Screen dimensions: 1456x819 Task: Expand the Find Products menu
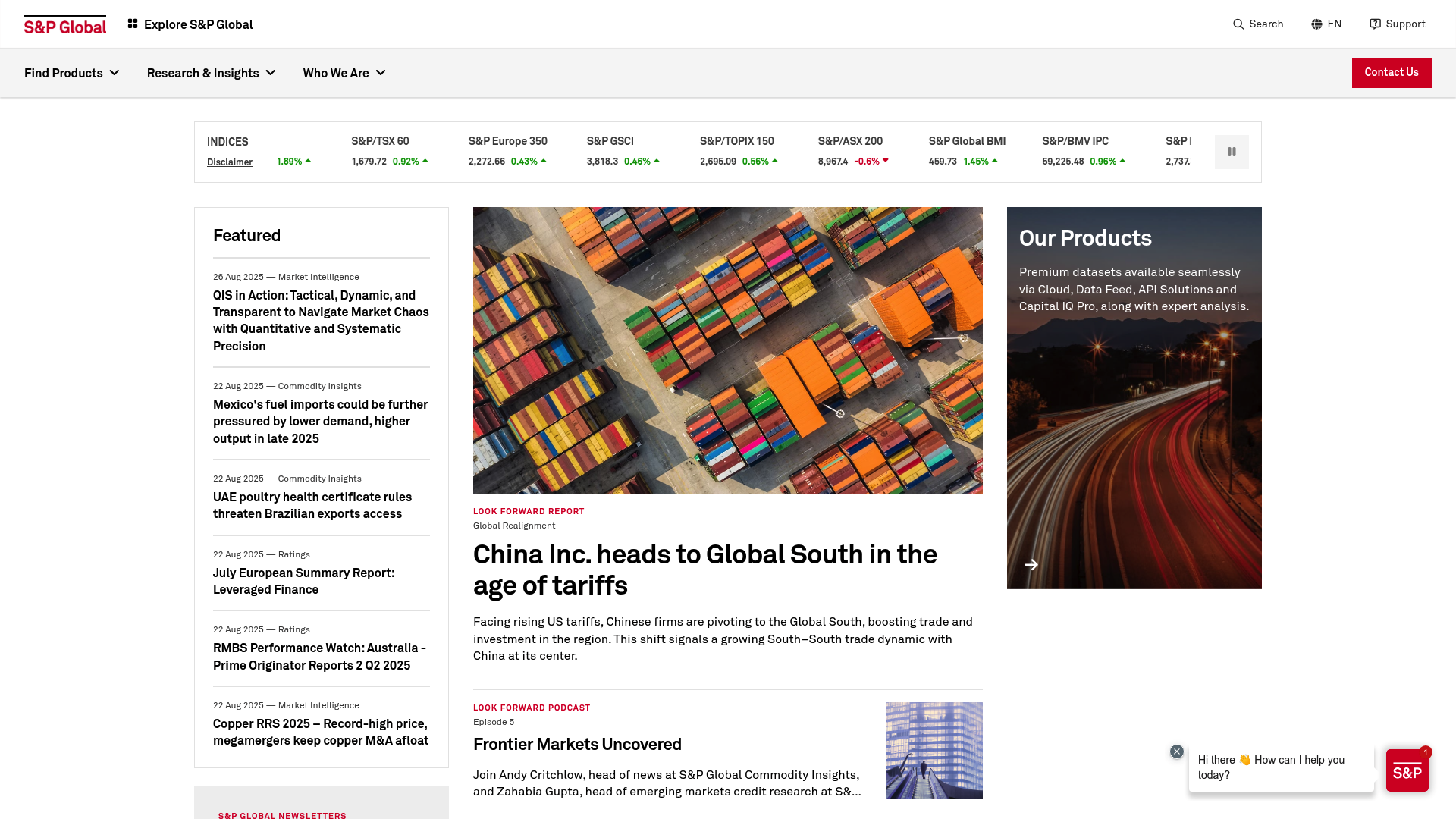(x=72, y=73)
